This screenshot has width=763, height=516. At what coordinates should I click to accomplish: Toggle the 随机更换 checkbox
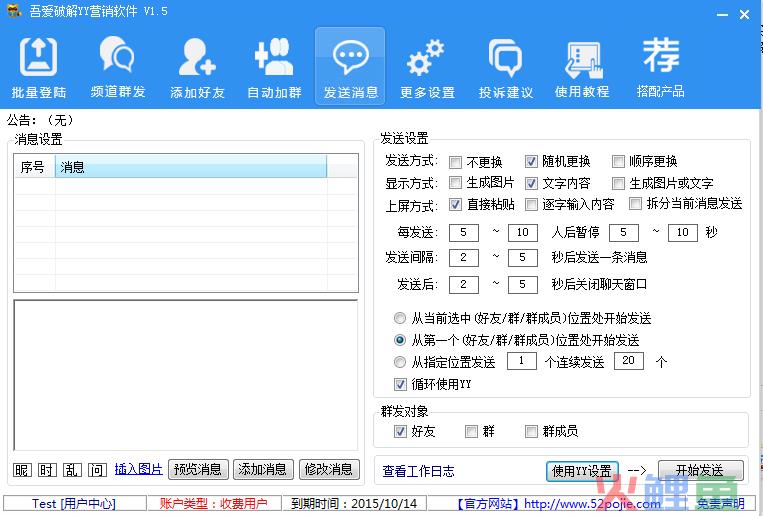(x=531, y=161)
